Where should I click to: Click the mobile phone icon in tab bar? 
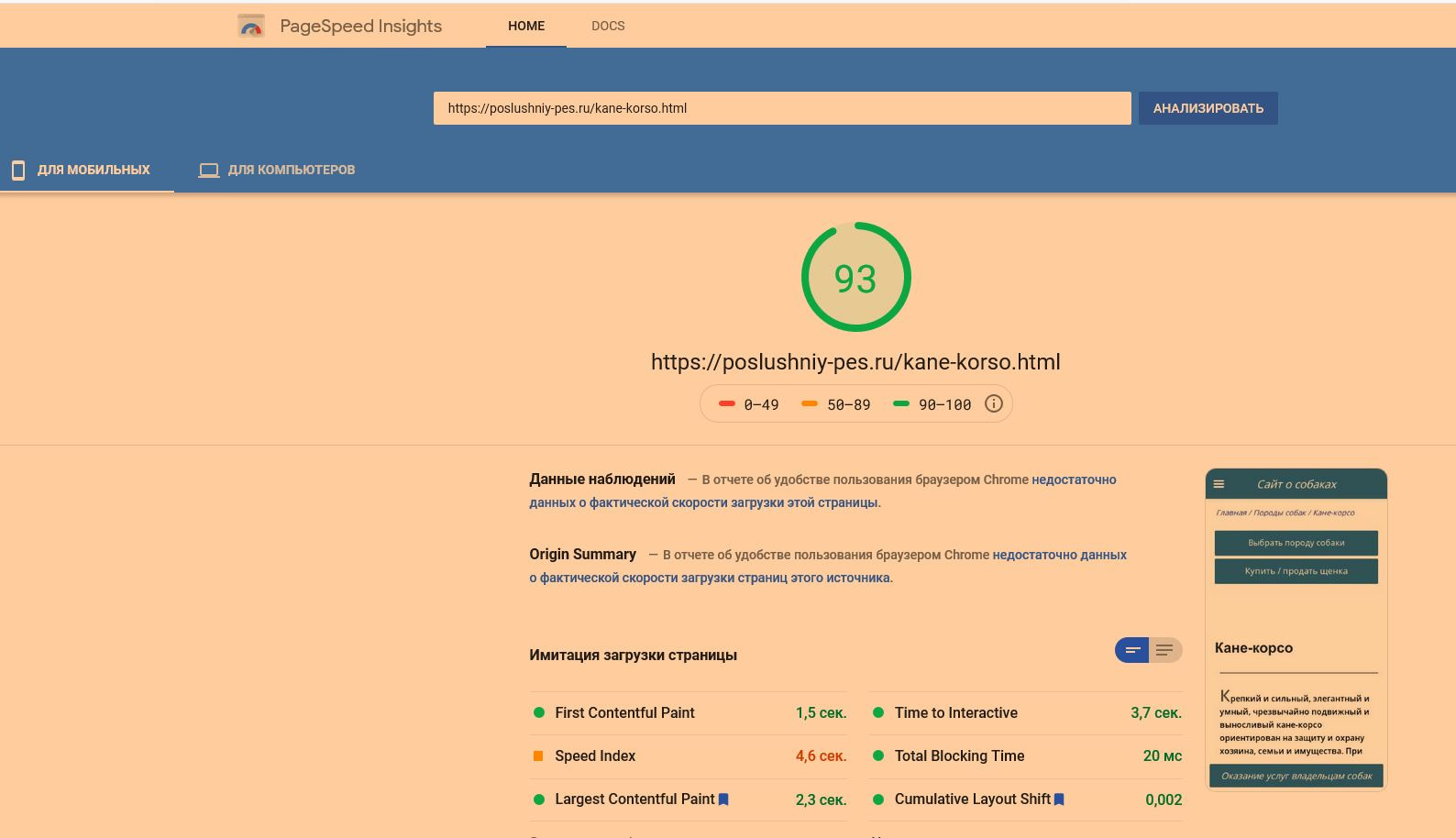click(x=18, y=170)
